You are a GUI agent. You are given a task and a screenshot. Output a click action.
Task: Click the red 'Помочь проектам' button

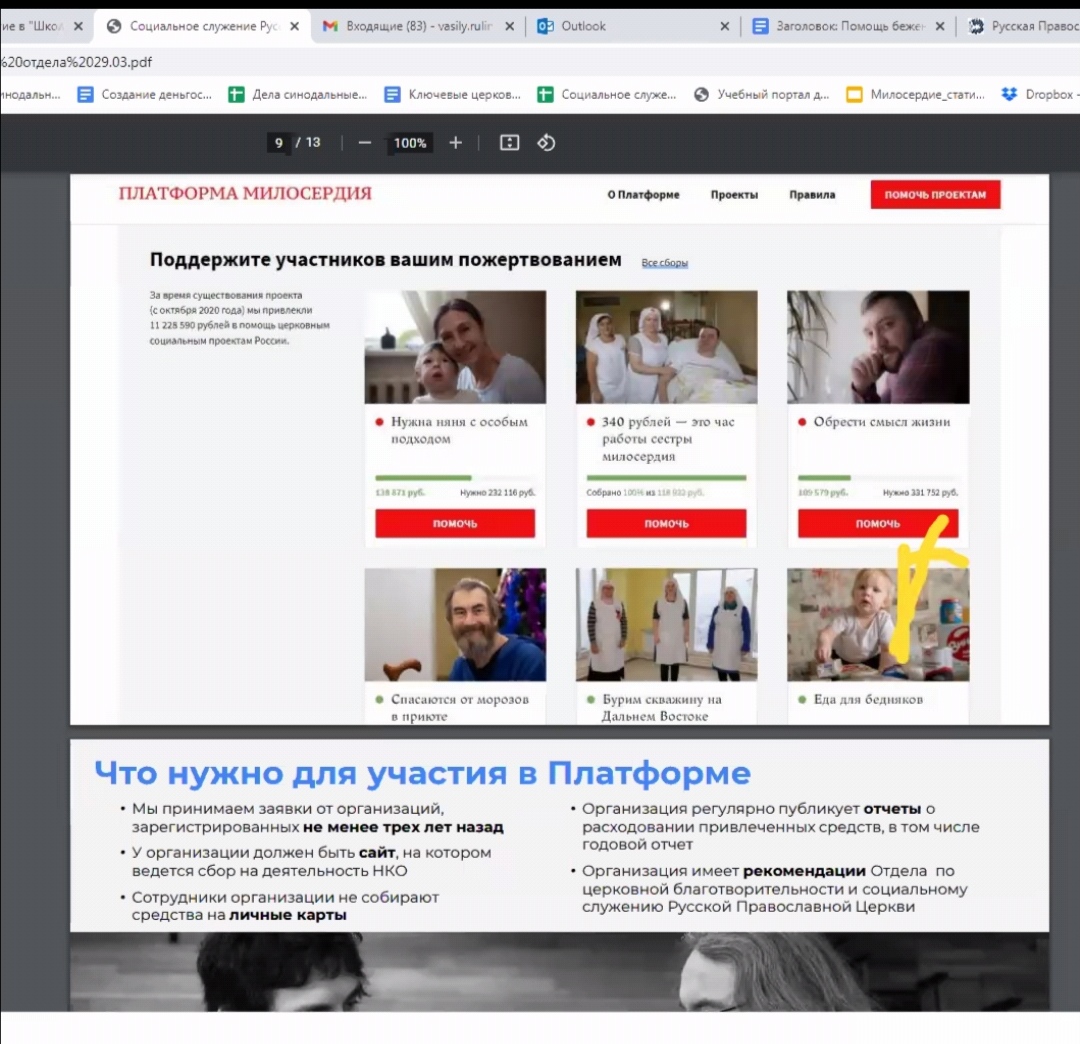point(935,195)
